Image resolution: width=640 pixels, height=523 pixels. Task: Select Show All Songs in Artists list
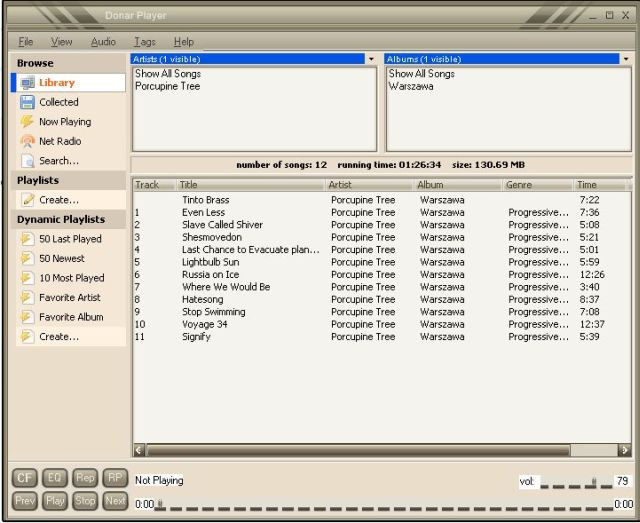(168, 74)
